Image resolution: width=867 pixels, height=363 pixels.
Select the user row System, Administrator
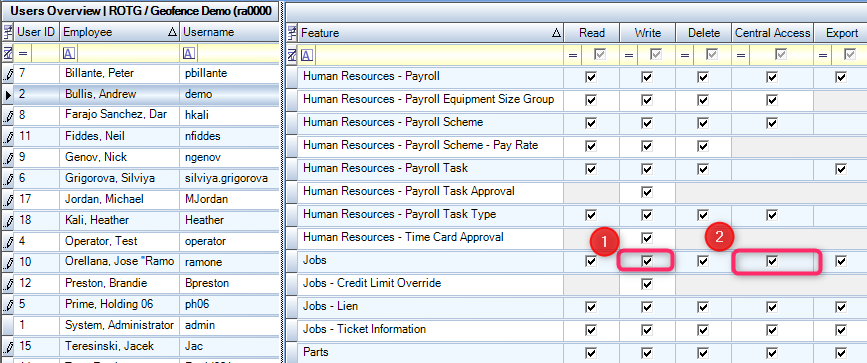(140, 325)
